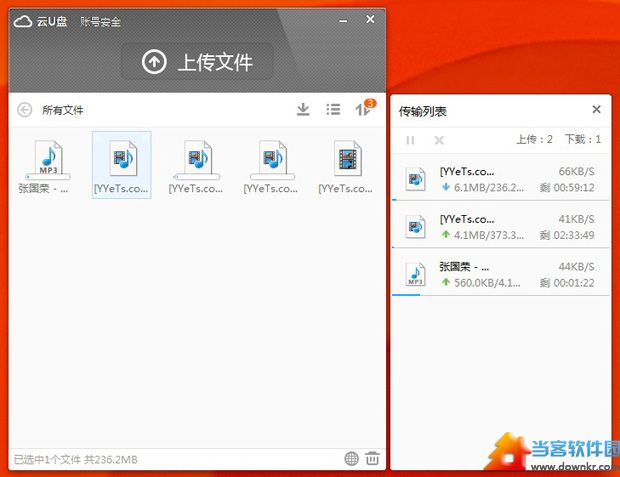Select the highlighted [YYeTs.co... file

pos(121,165)
